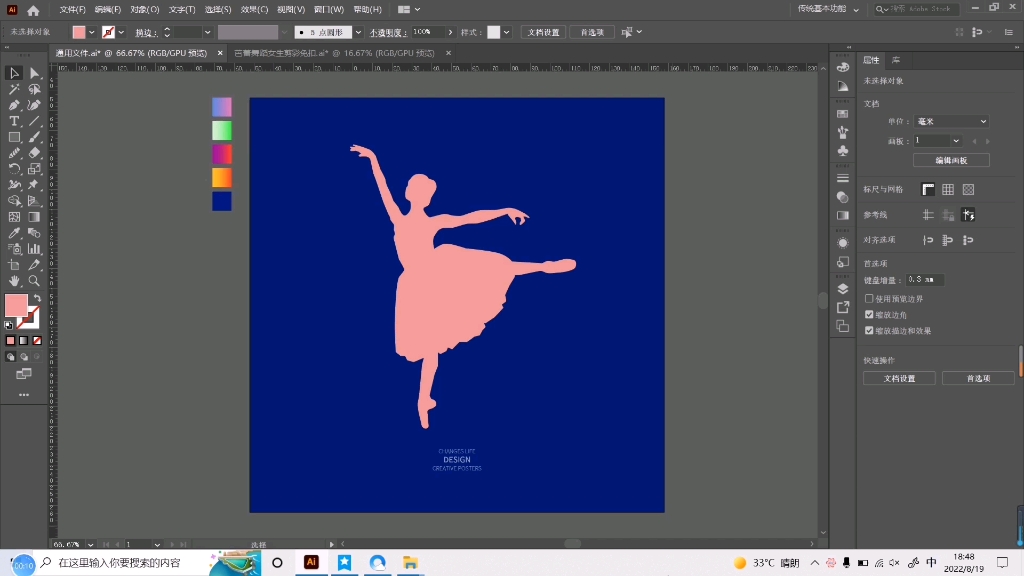Open the 效果(C) menu
The image size is (1024, 576).
coord(255,10)
